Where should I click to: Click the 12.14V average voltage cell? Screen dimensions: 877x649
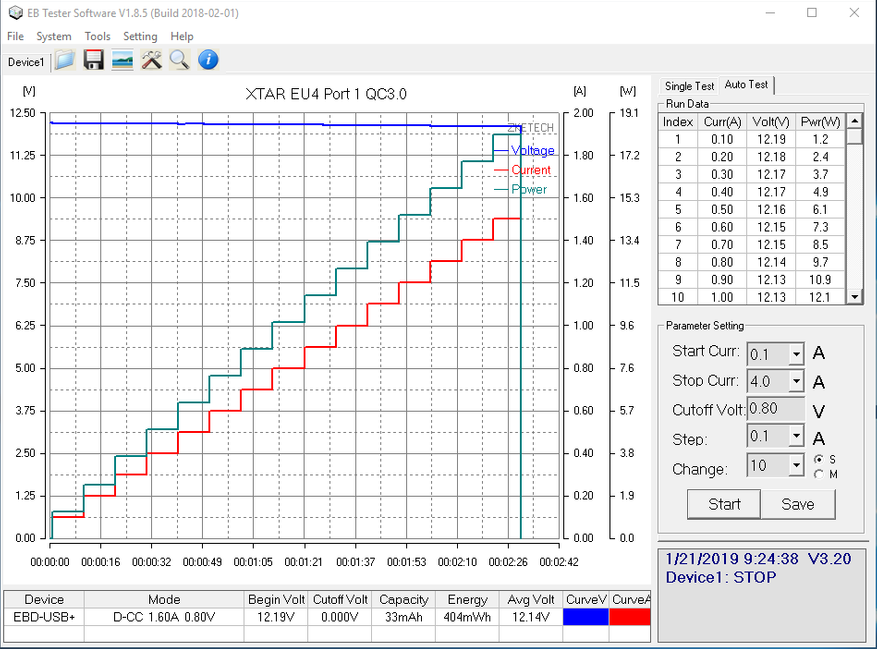pyautogui.click(x=531, y=617)
